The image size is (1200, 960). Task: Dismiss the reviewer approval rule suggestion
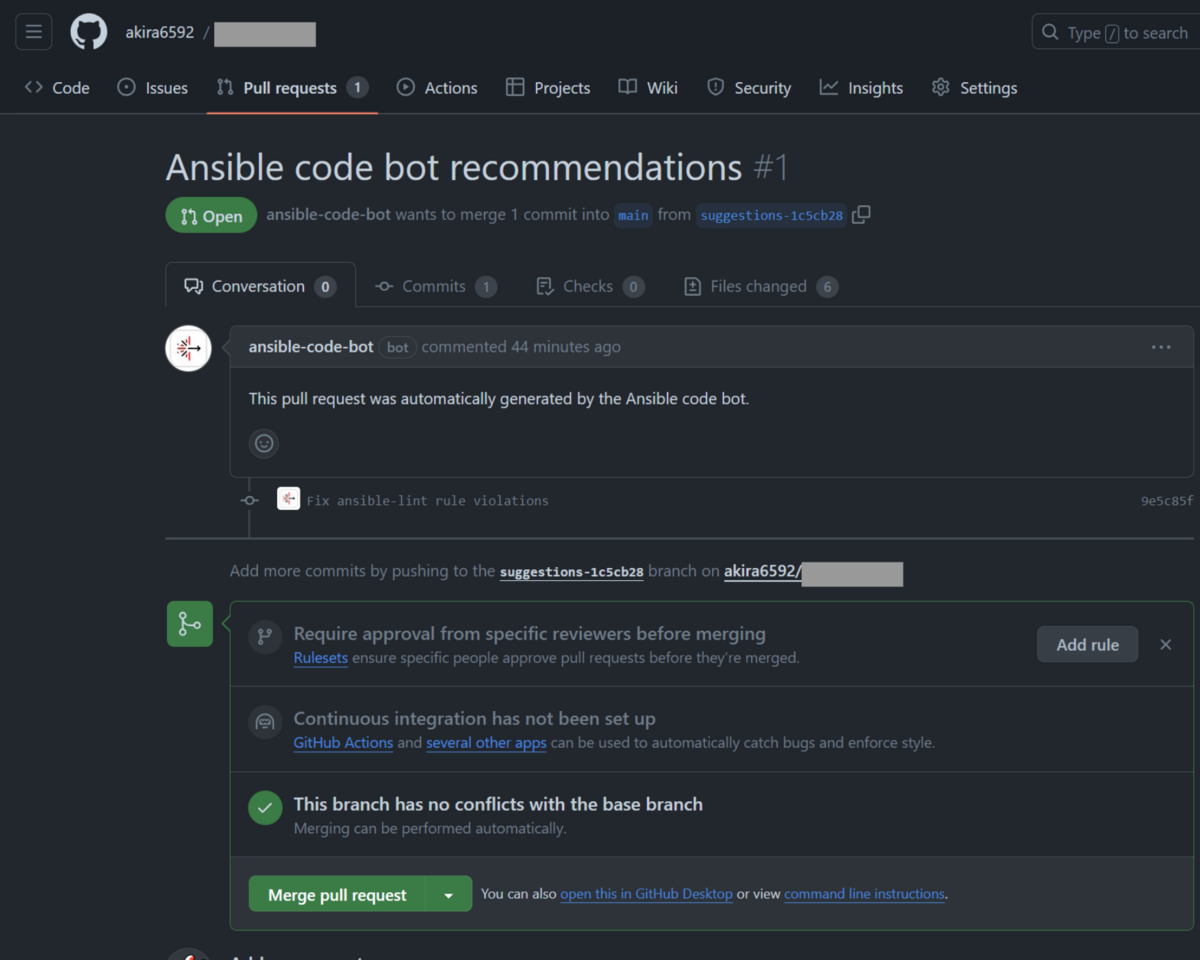point(1165,645)
